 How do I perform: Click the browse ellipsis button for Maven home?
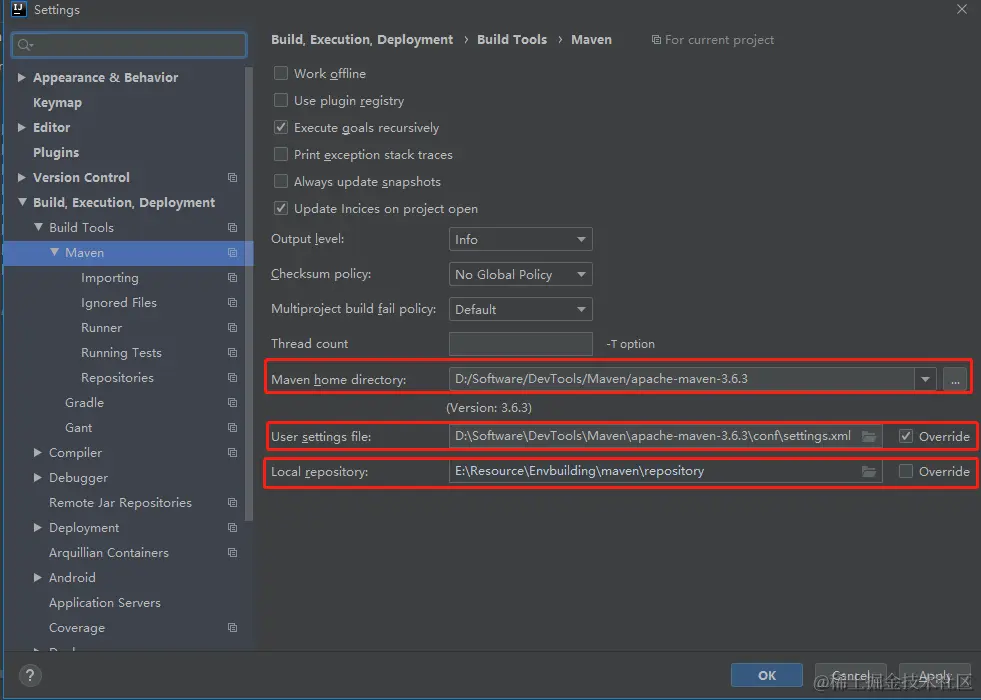pyautogui.click(x=955, y=379)
